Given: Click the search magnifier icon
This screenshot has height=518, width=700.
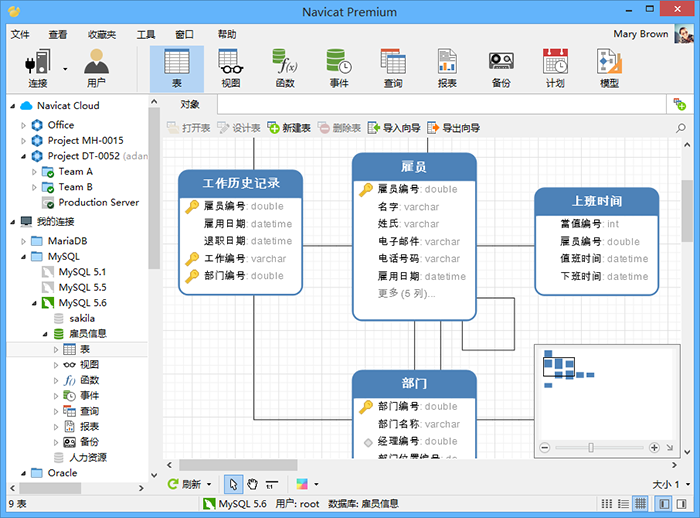Looking at the screenshot, I should 680,128.
